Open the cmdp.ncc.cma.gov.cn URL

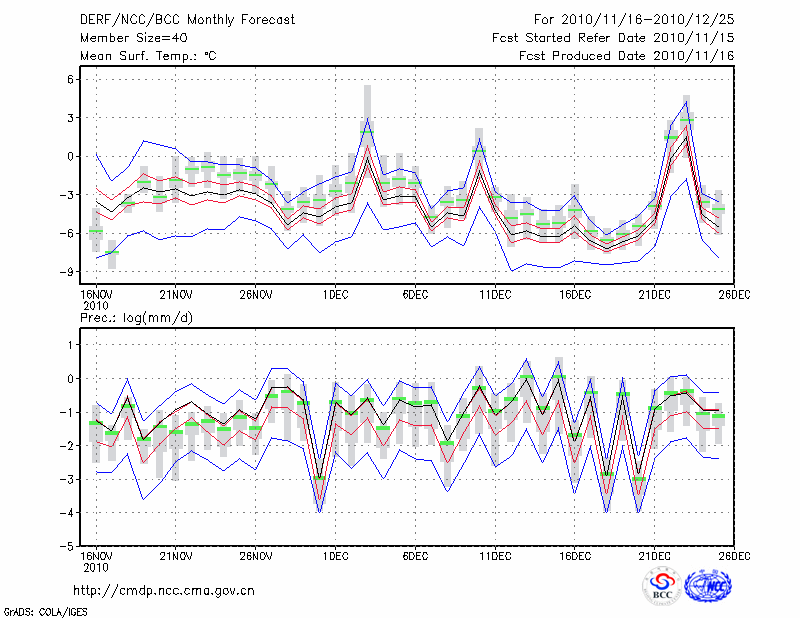[164, 591]
